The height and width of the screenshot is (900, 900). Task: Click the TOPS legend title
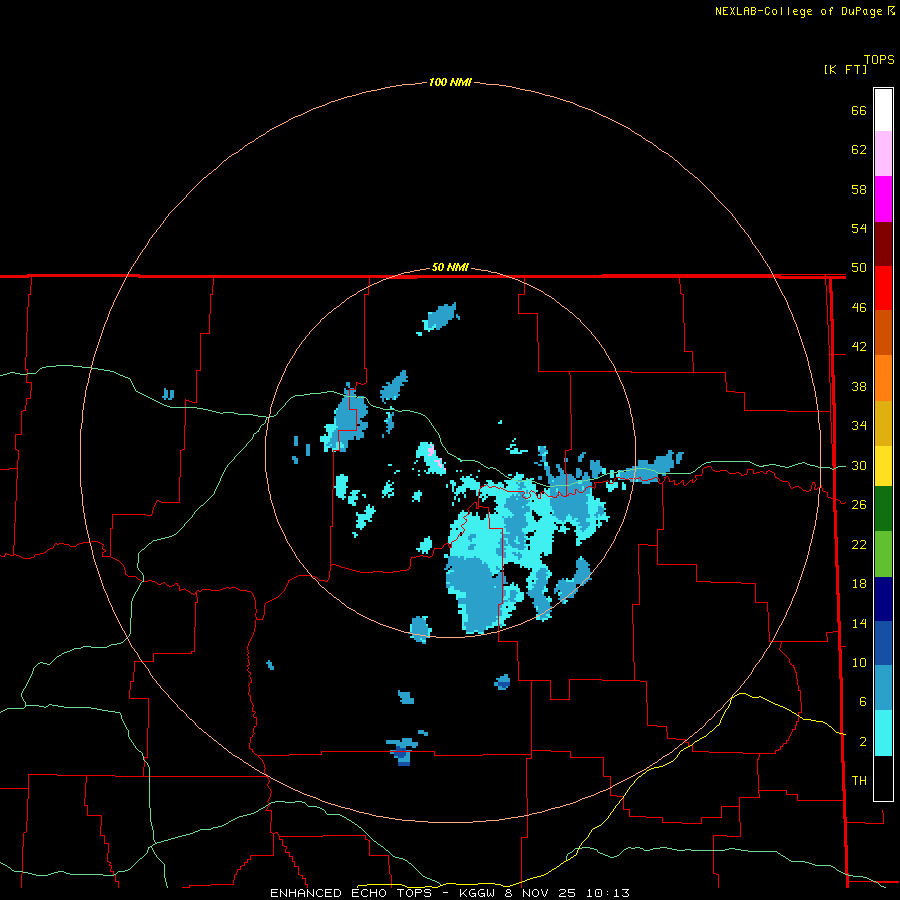(879, 59)
